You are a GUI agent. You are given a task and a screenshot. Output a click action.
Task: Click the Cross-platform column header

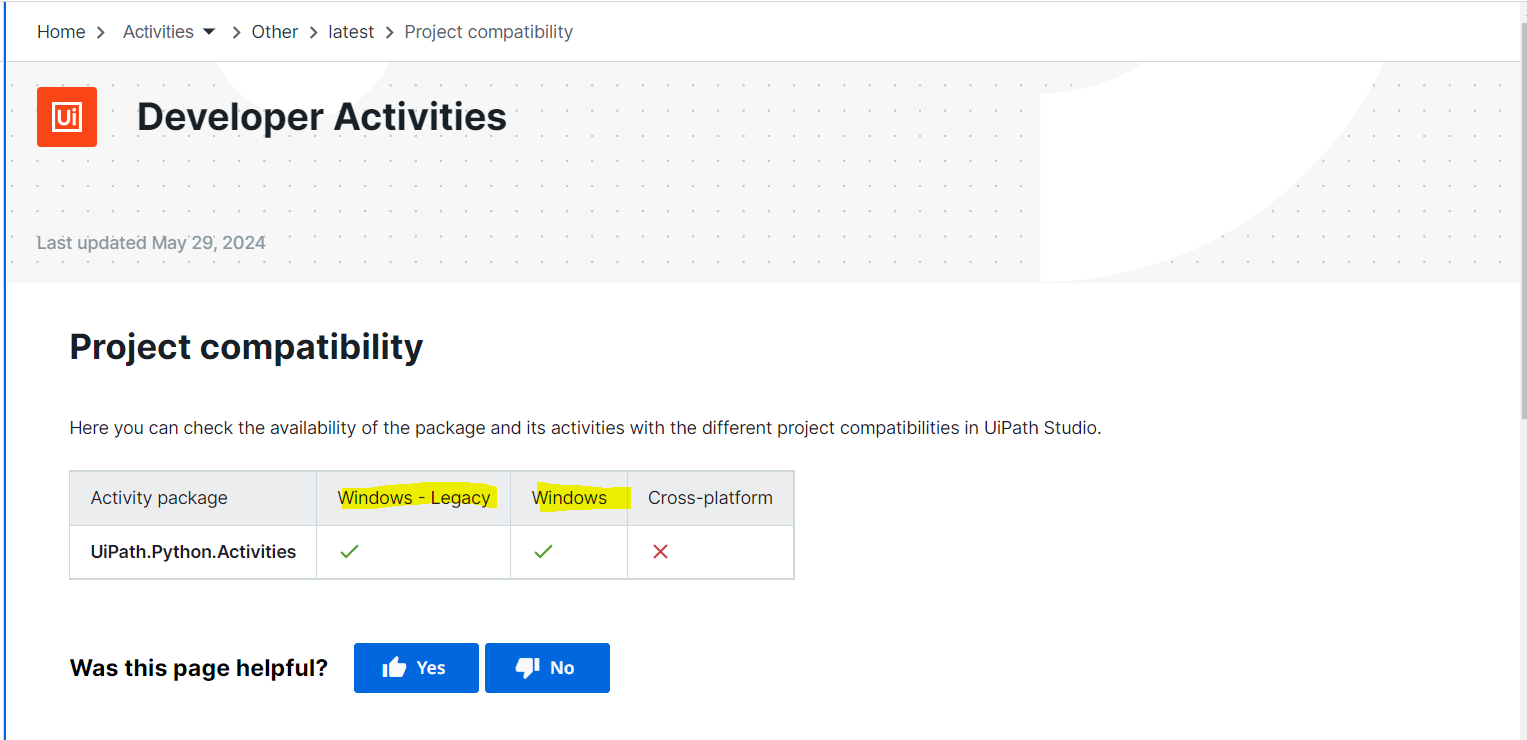(x=710, y=498)
